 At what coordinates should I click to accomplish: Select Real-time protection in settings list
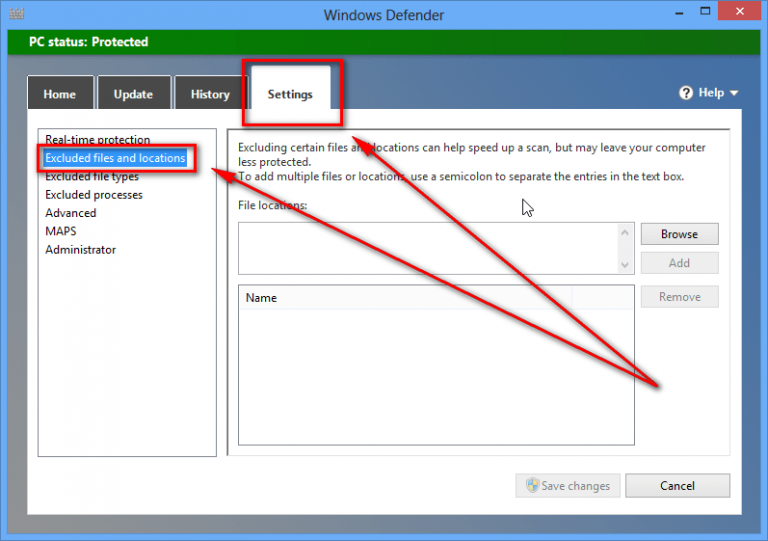coord(98,140)
